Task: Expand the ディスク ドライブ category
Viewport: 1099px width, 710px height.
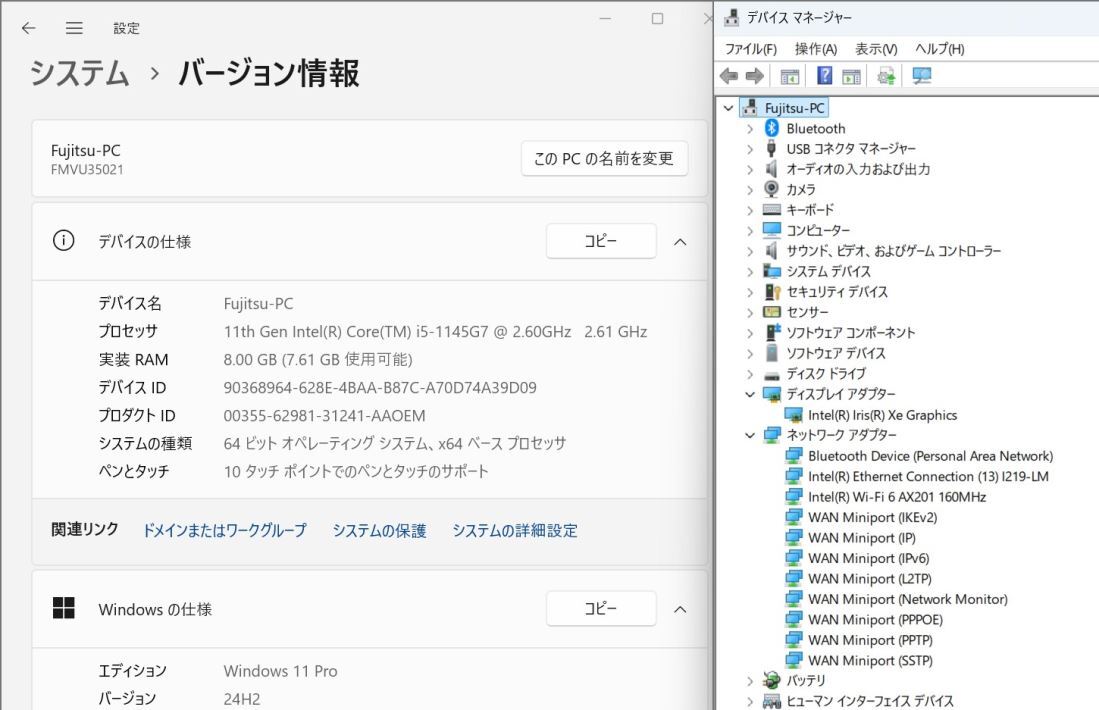Action: point(750,373)
